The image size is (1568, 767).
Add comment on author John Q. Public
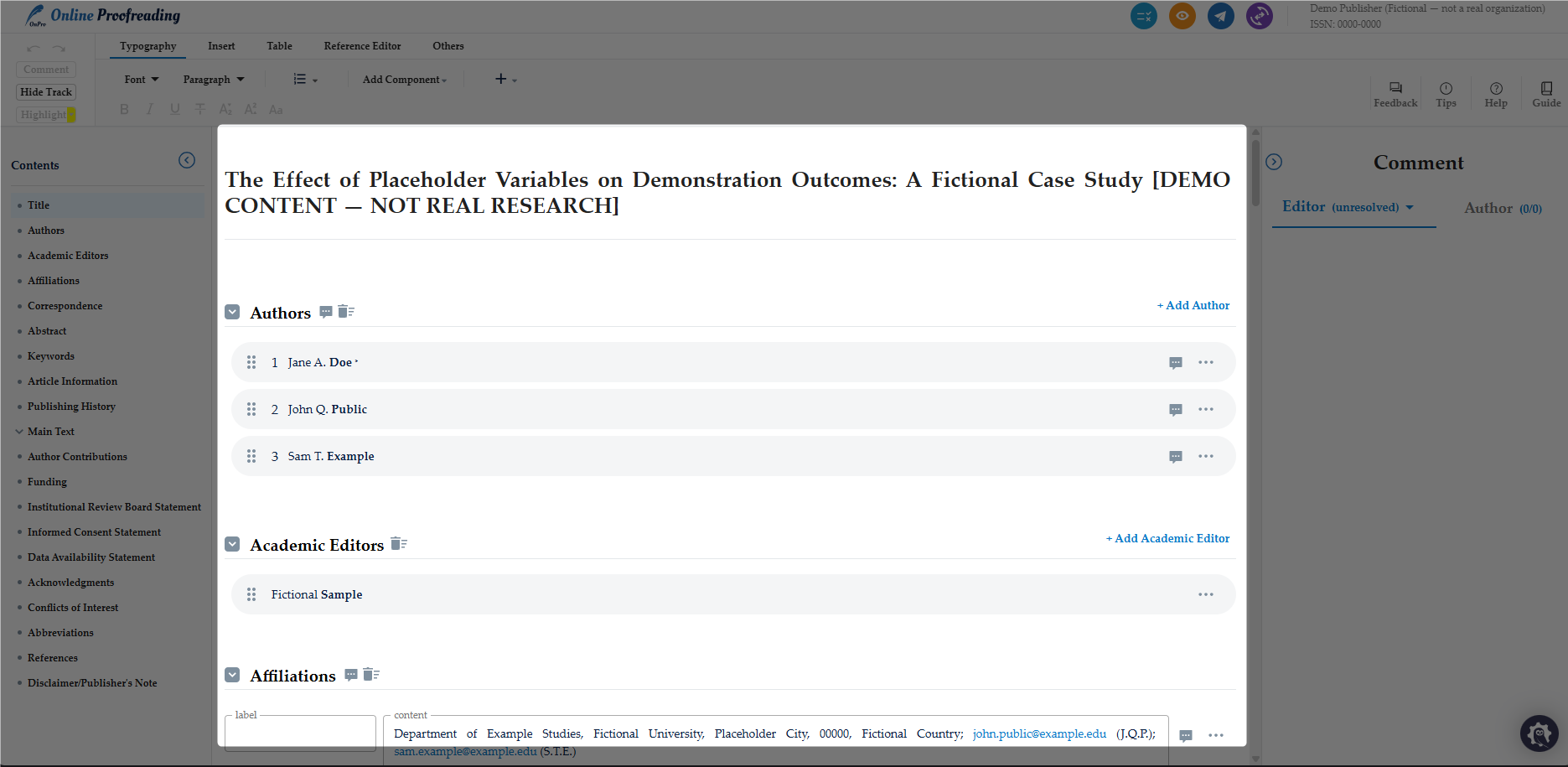point(1176,410)
